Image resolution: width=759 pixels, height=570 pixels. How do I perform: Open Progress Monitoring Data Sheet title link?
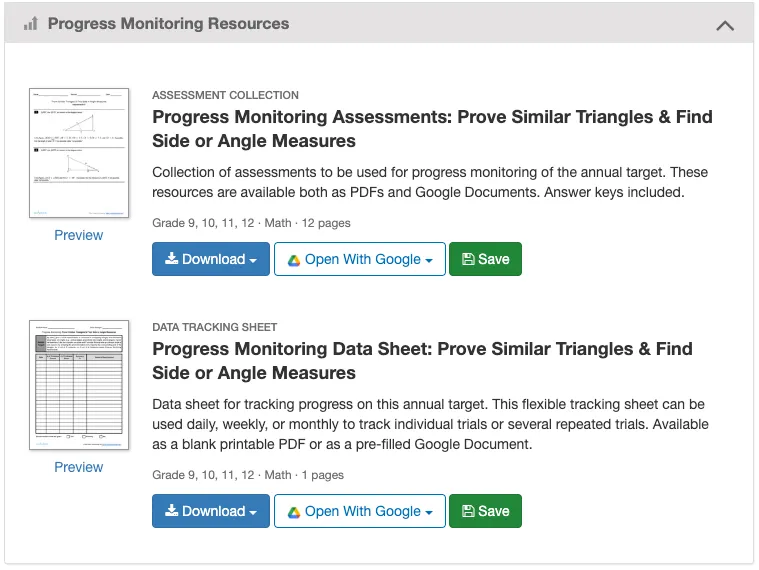422,361
